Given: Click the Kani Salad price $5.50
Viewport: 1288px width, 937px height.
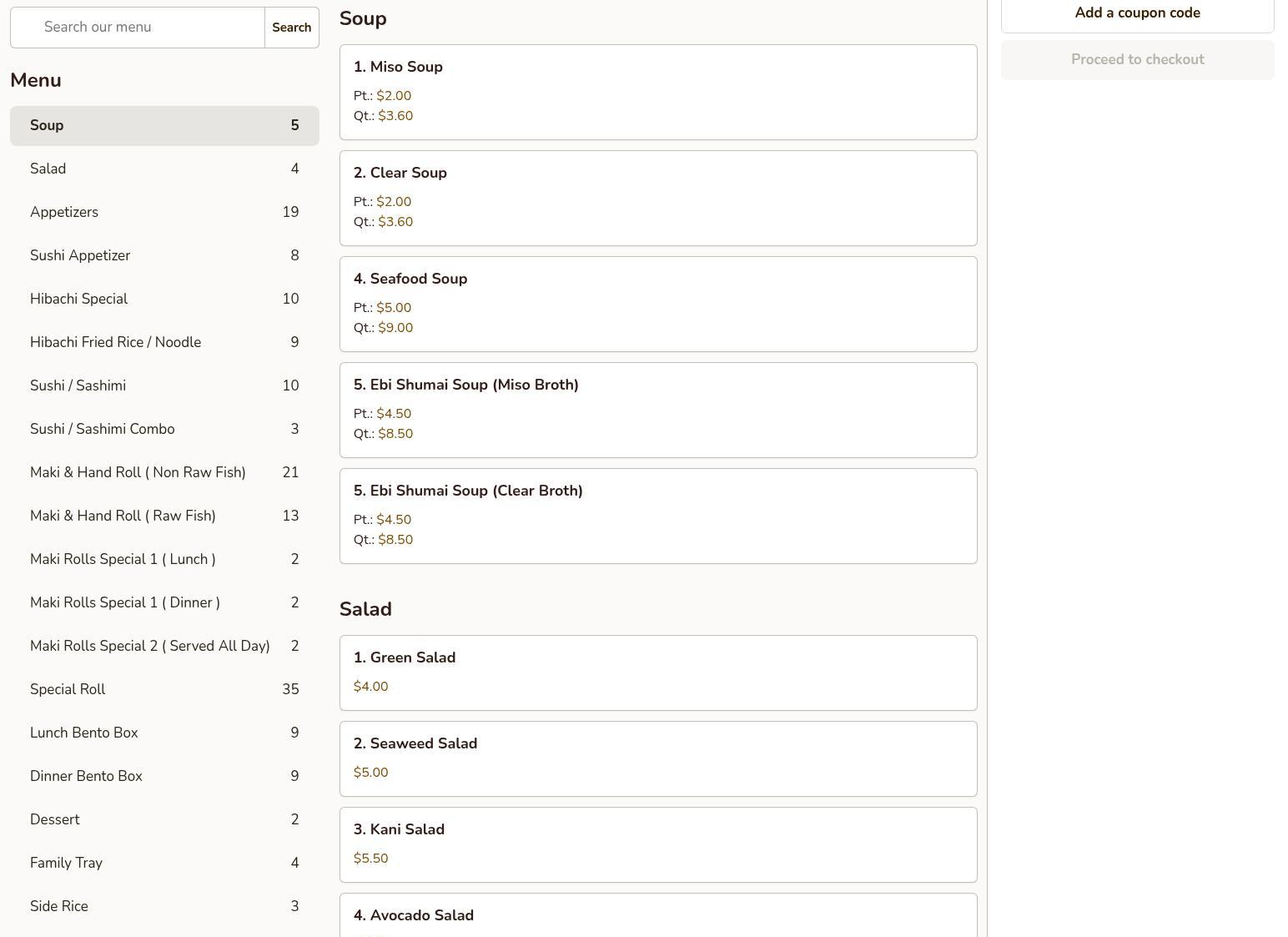Looking at the screenshot, I should pos(371,859).
